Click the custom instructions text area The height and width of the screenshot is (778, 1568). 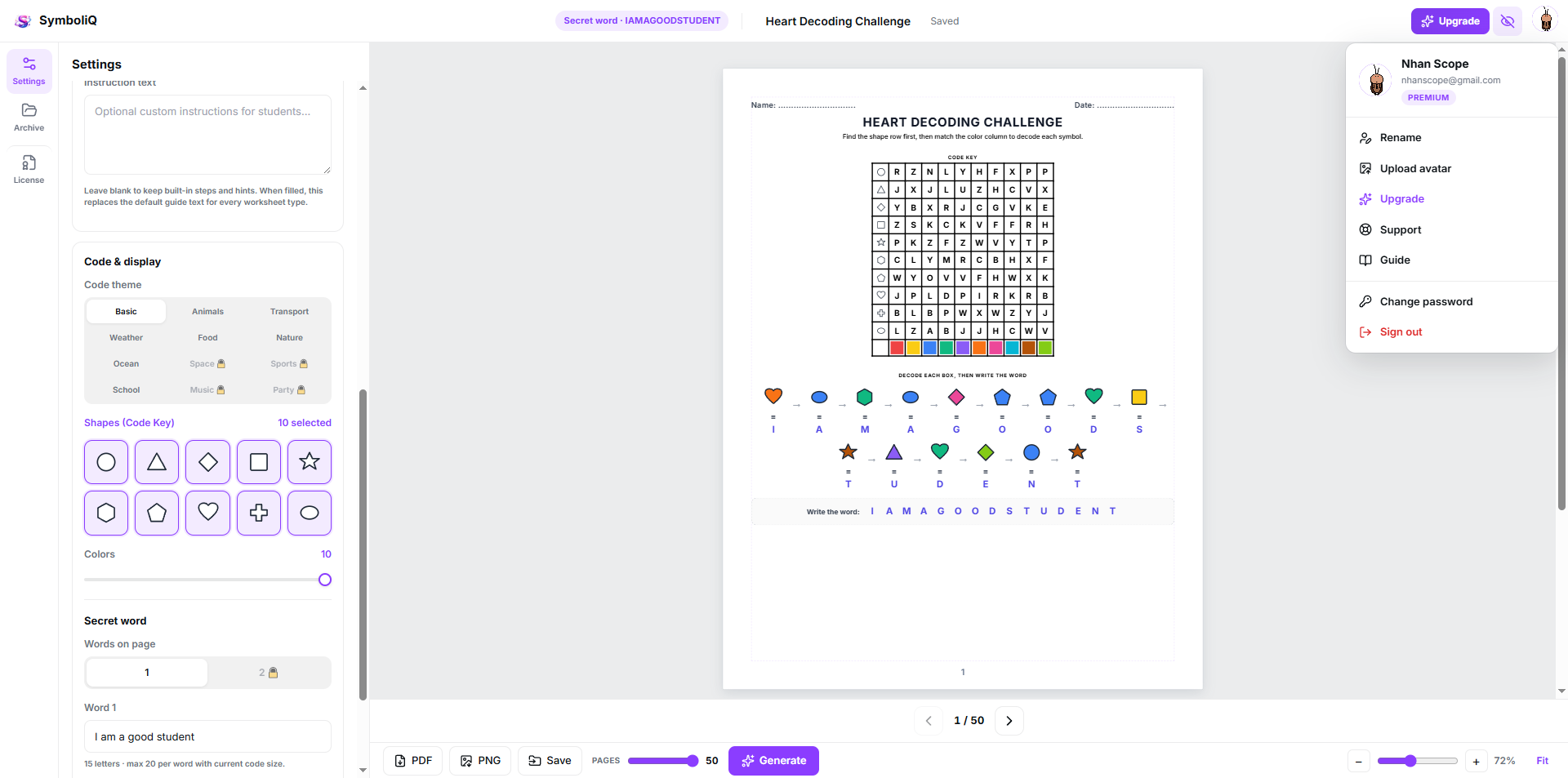pyautogui.click(x=207, y=135)
